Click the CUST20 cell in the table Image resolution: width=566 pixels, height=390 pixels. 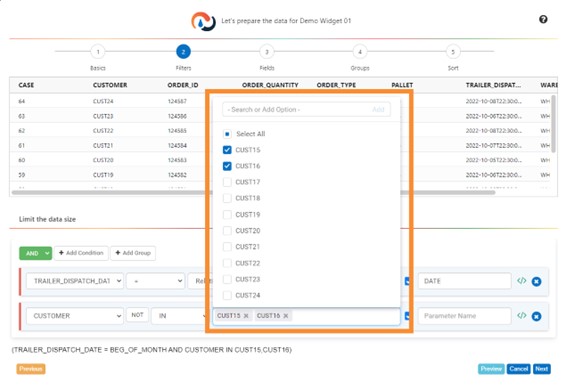(x=103, y=160)
